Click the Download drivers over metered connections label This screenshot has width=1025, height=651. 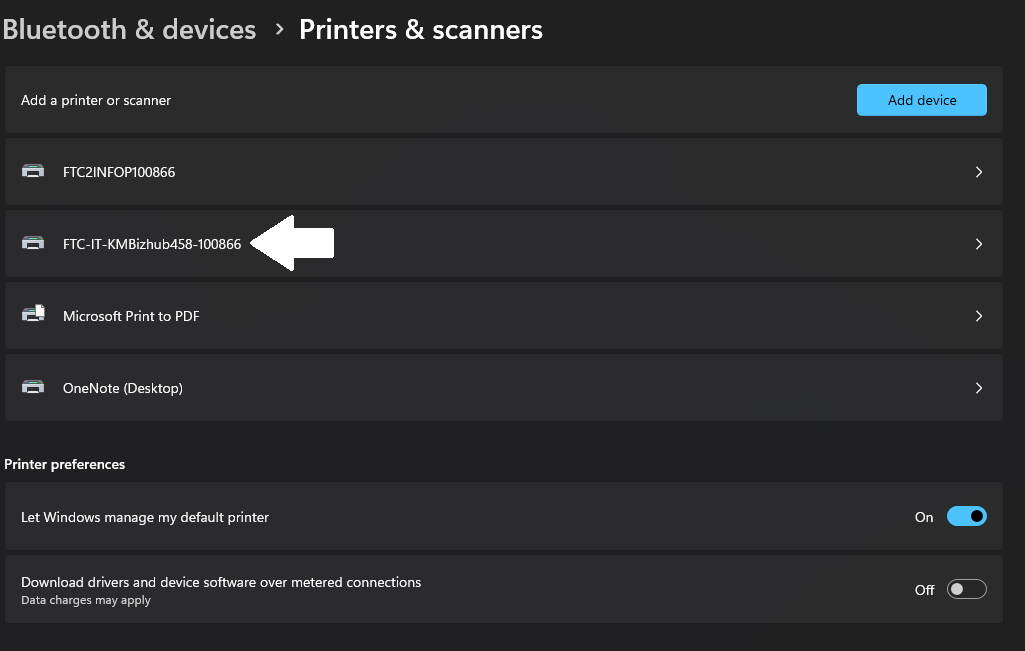click(221, 582)
